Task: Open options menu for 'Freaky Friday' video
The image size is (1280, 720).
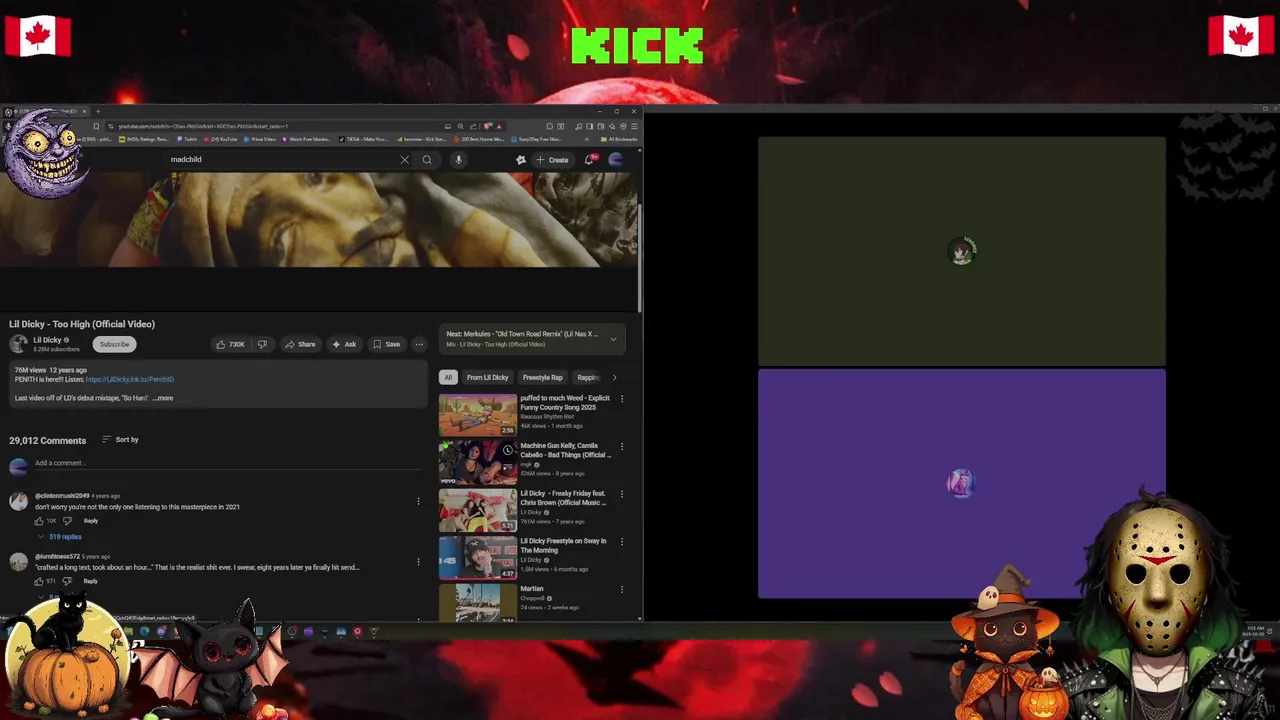Action: pos(622,494)
